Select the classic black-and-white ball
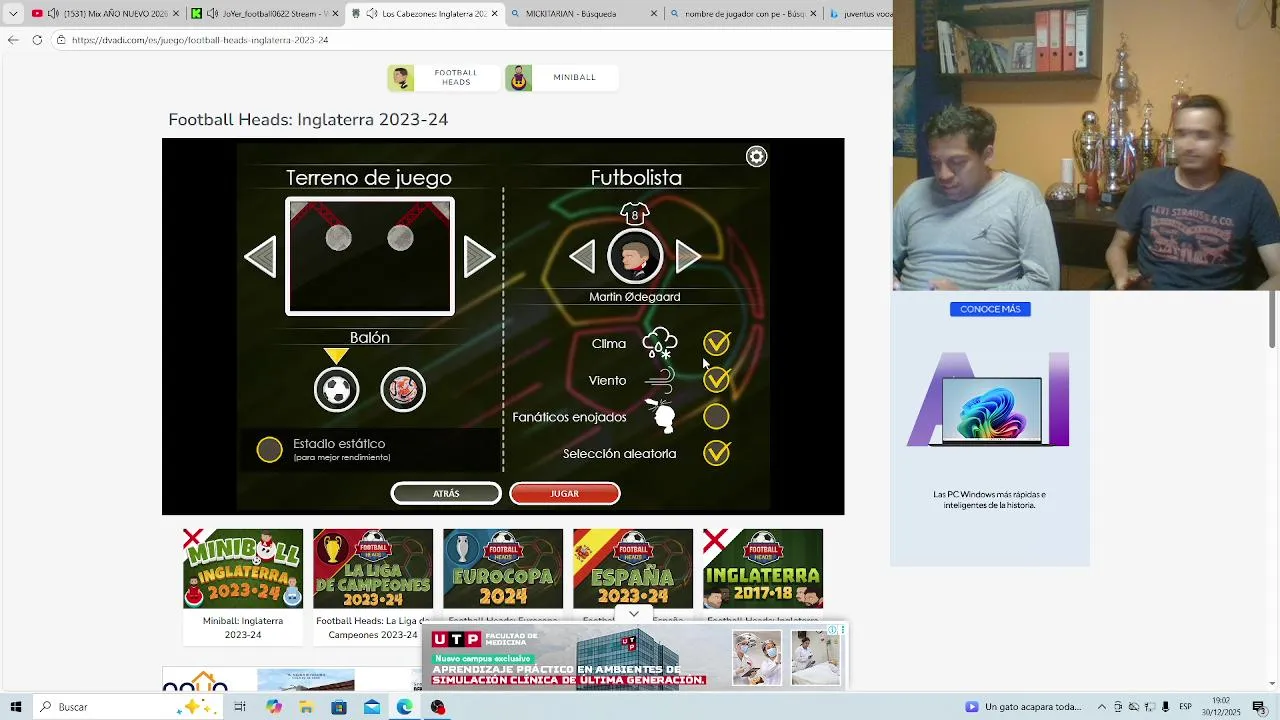 [336, 389]
